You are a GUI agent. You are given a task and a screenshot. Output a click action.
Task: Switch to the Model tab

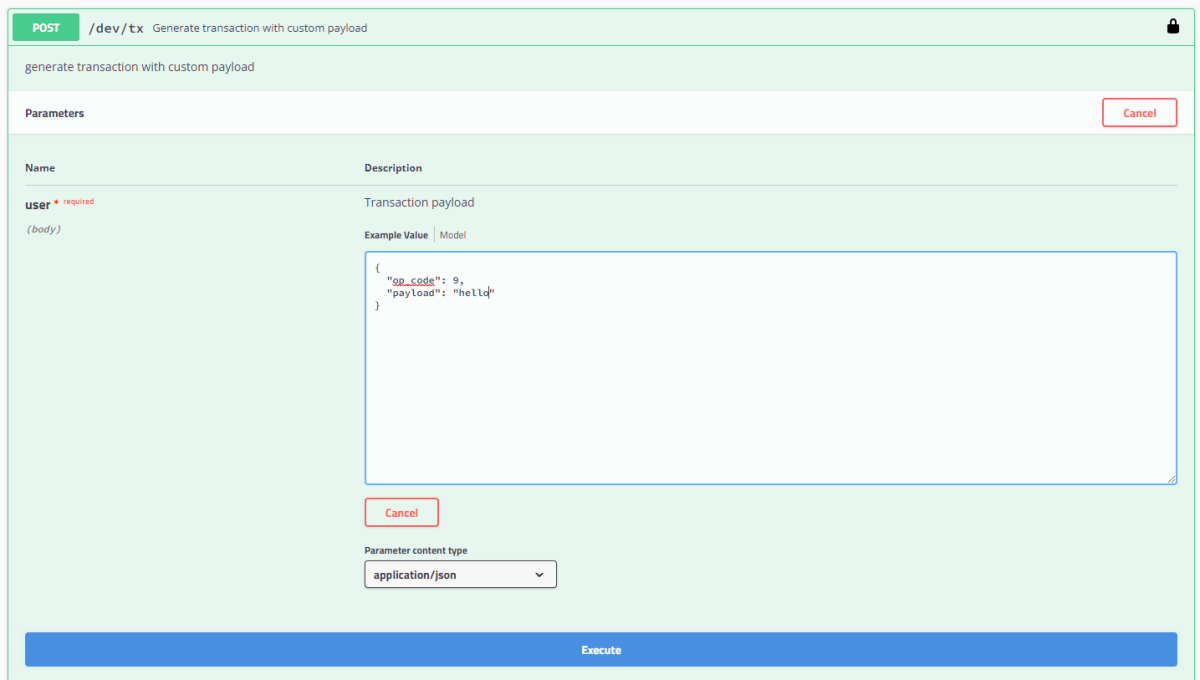point(453,235)
